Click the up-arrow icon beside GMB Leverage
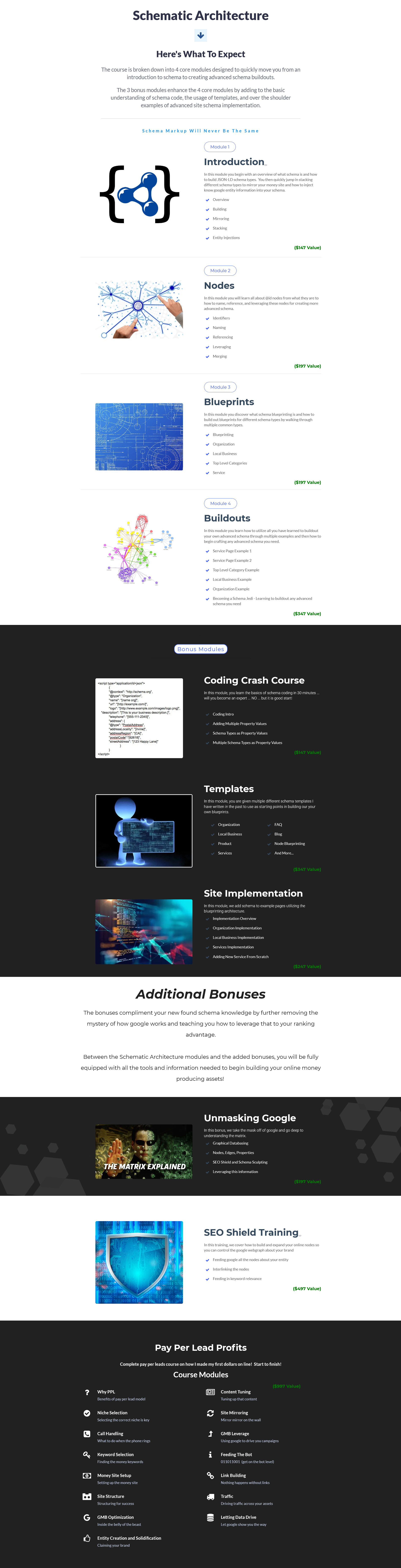The width and height of the screenshot is (401, 1568). [x=211, y=1434]
